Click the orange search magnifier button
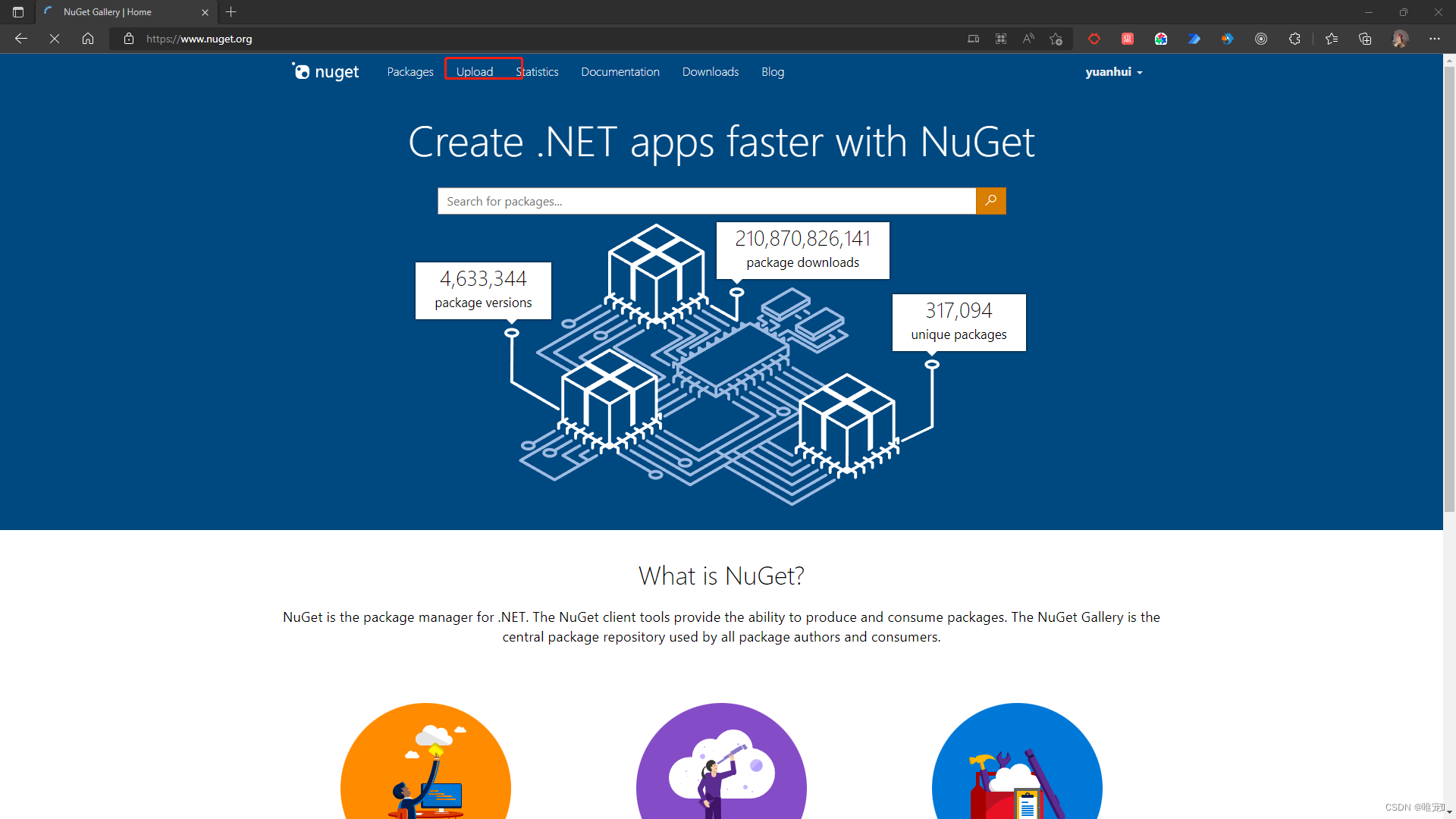This screenshot has height=819, width=1456. [990, 201]
